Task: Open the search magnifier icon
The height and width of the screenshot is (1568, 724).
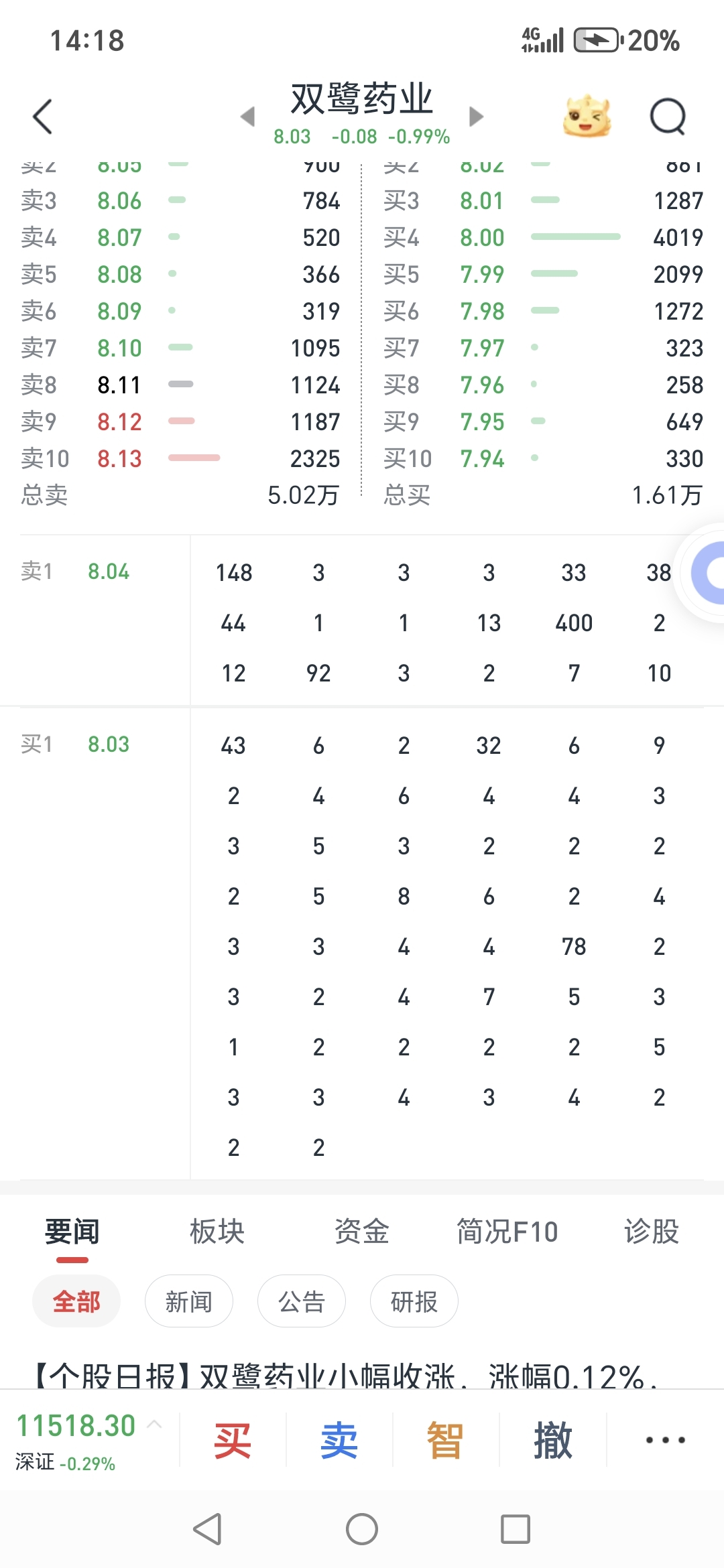Action: click(x=668, y=117)
